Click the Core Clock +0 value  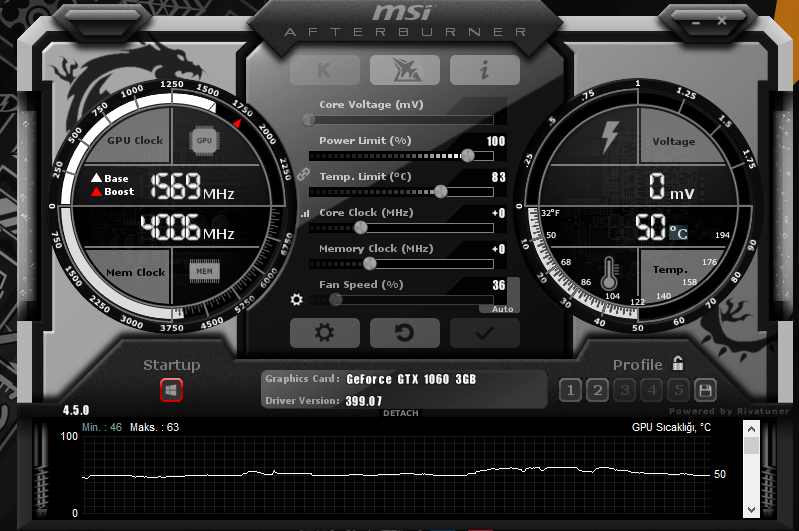click(498, 213)
